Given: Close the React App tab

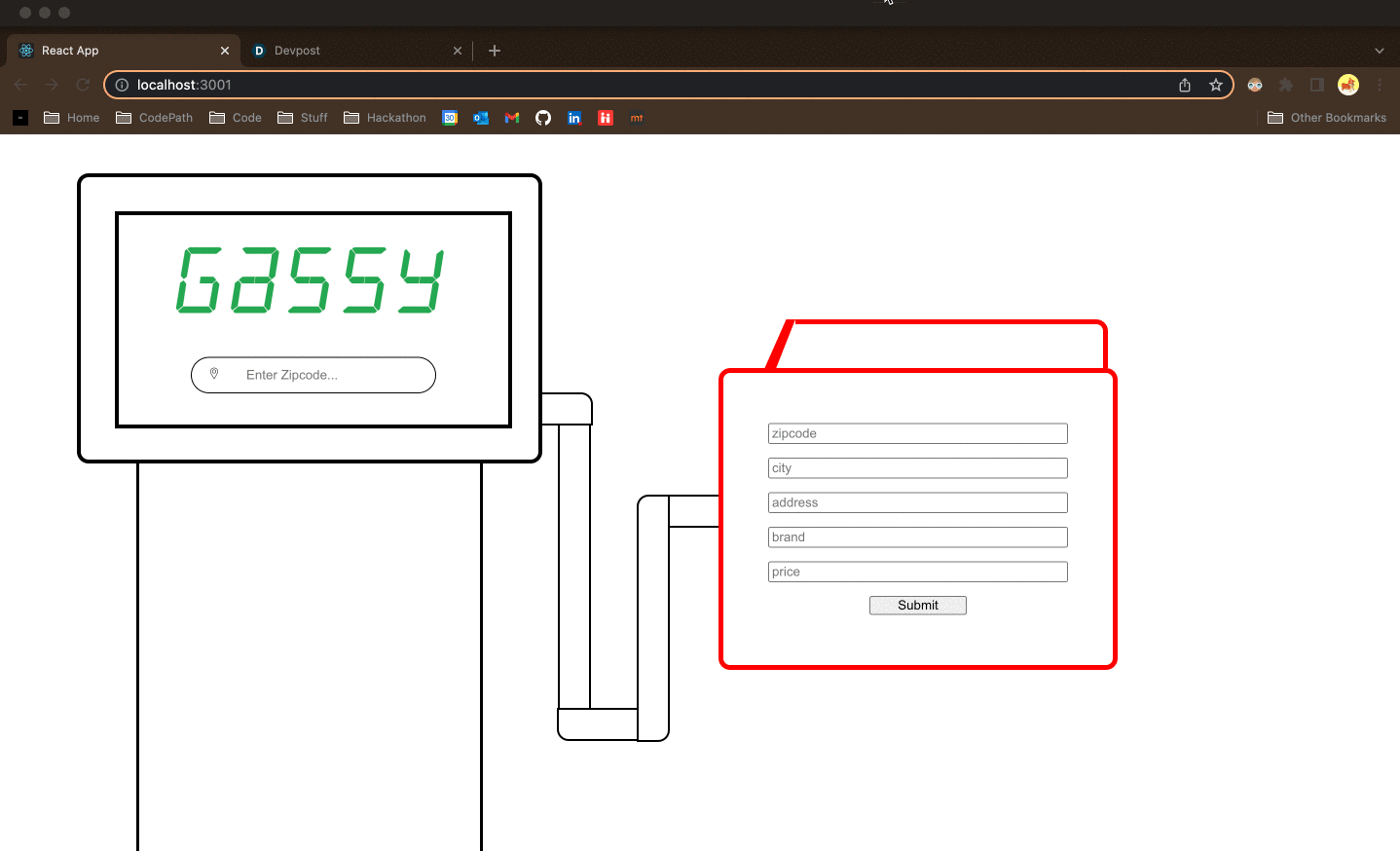Looking at the screenshot, I should [x=225, y=51].
